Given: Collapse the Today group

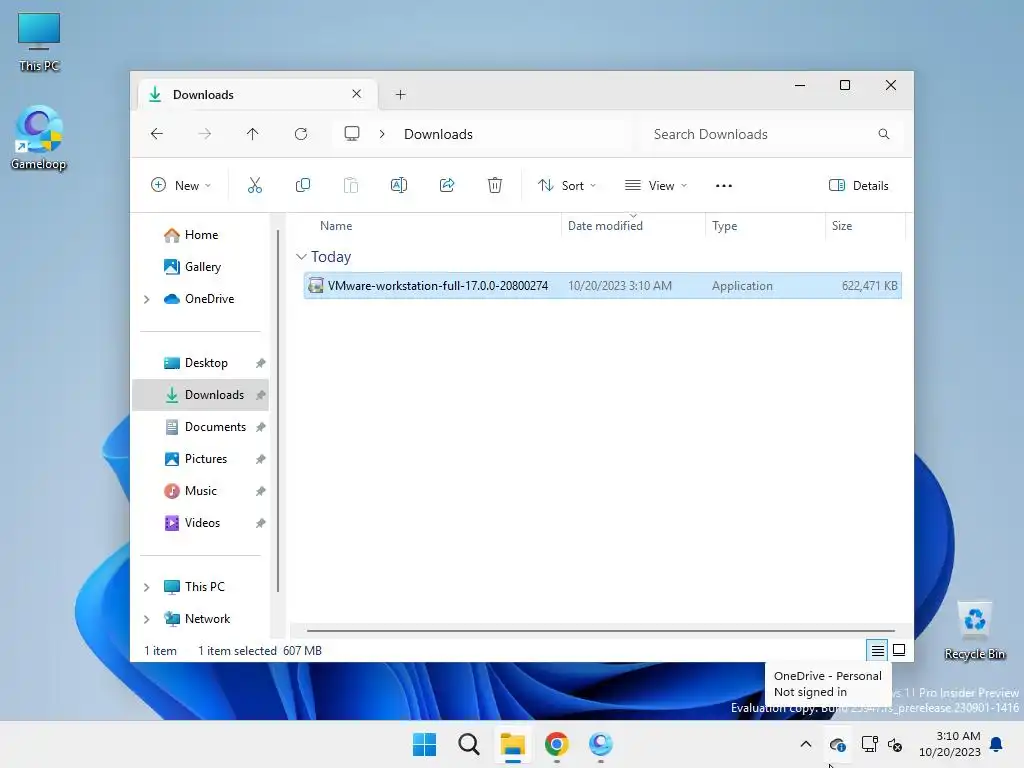Looking at the screenshot, I should pyautogui.click(x=301, y=257).
